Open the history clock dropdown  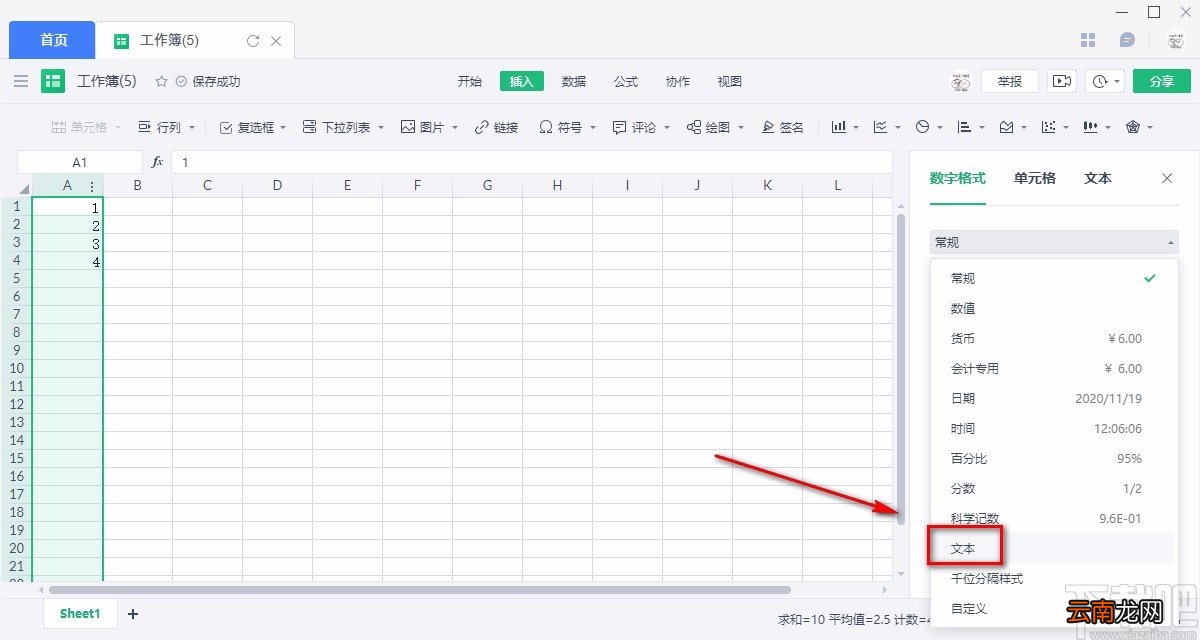pos(1106,81)
